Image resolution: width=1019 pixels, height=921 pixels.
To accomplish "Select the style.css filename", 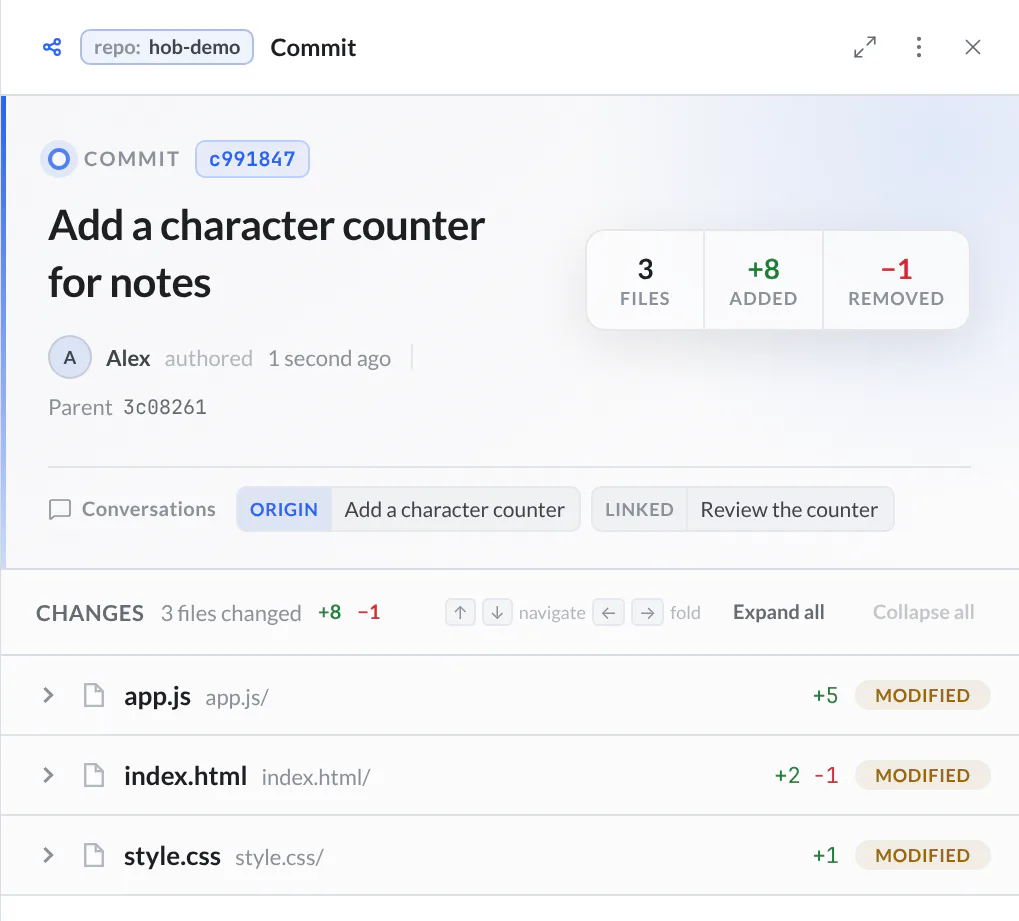I will pyautogui.click(x=172, y=857).
